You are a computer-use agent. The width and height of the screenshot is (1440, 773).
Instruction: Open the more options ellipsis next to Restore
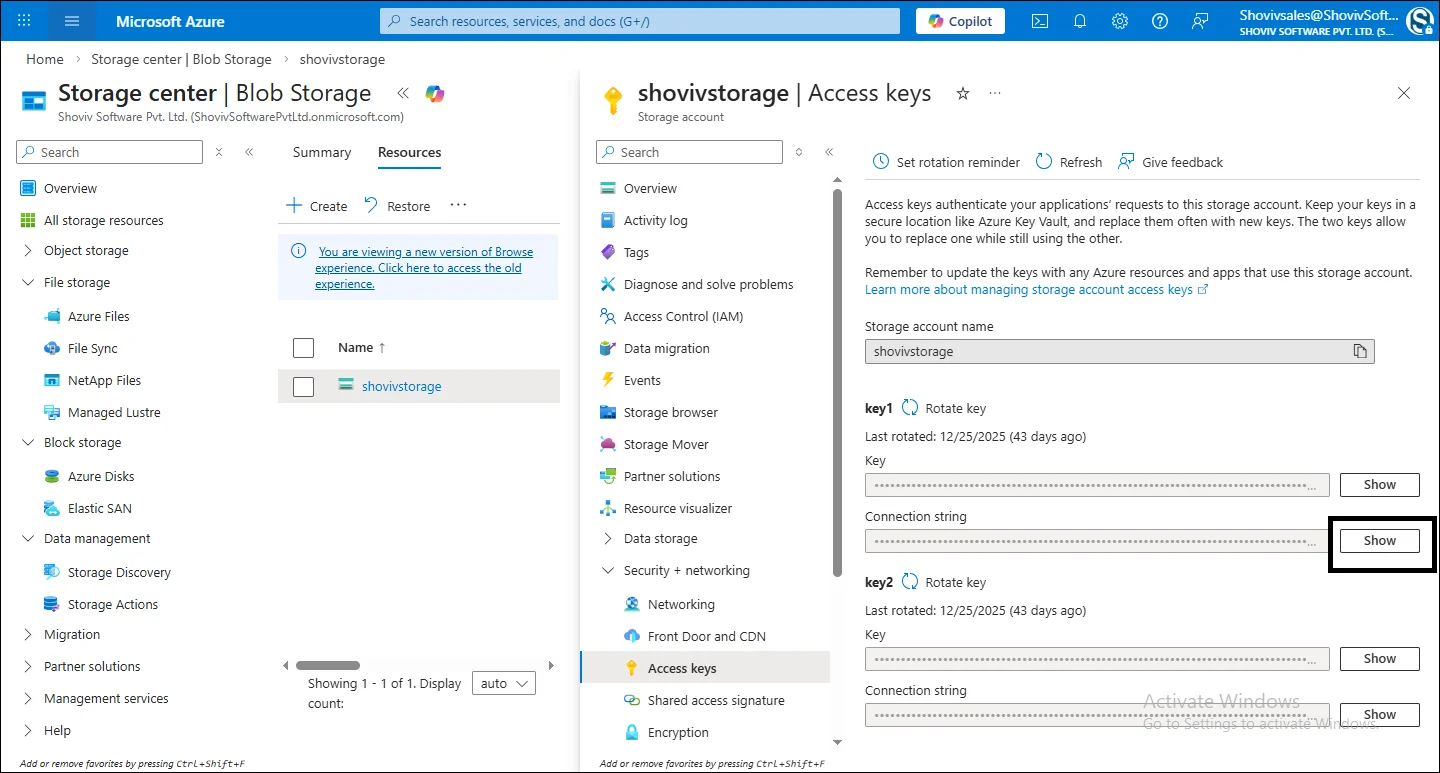458,205
